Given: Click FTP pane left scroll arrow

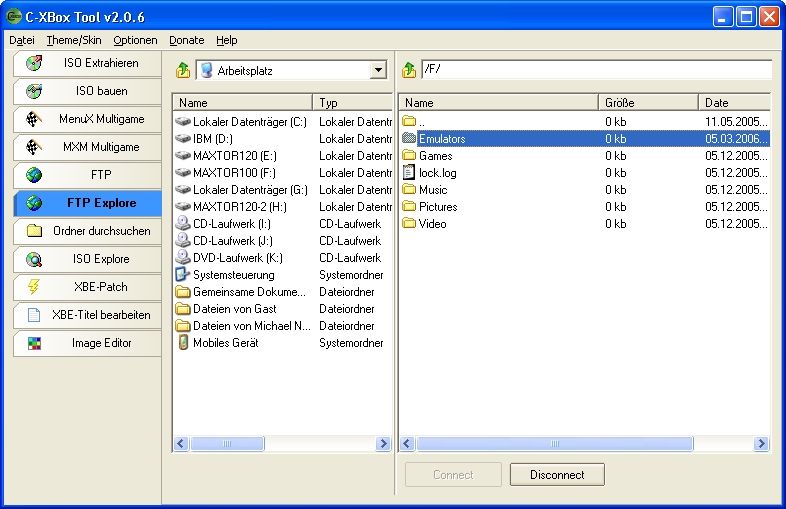Looking at the screenshot, I should 407,443.
